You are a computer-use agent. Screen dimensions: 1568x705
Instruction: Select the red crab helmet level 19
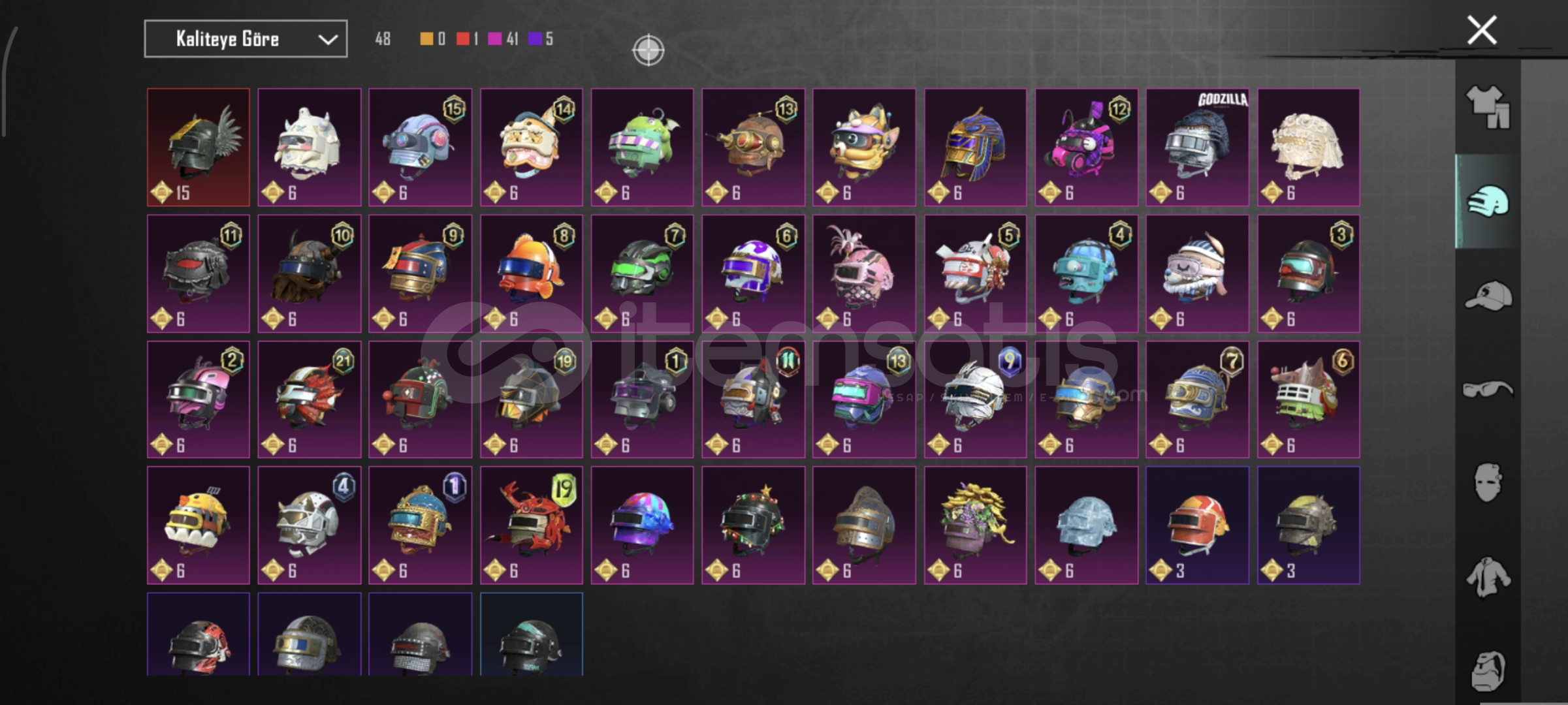532,525
